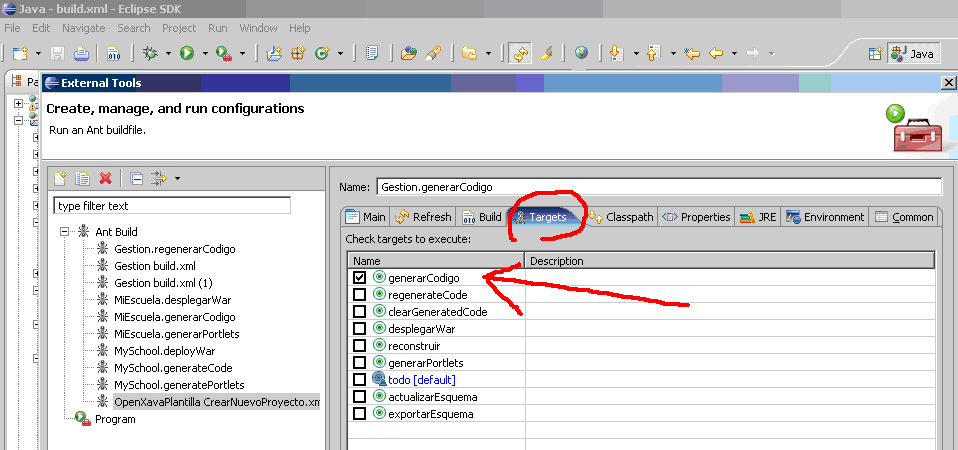The height and width of the screenshot is (450, 958).
Task: Open the Build tab
Action: (482, 217)
